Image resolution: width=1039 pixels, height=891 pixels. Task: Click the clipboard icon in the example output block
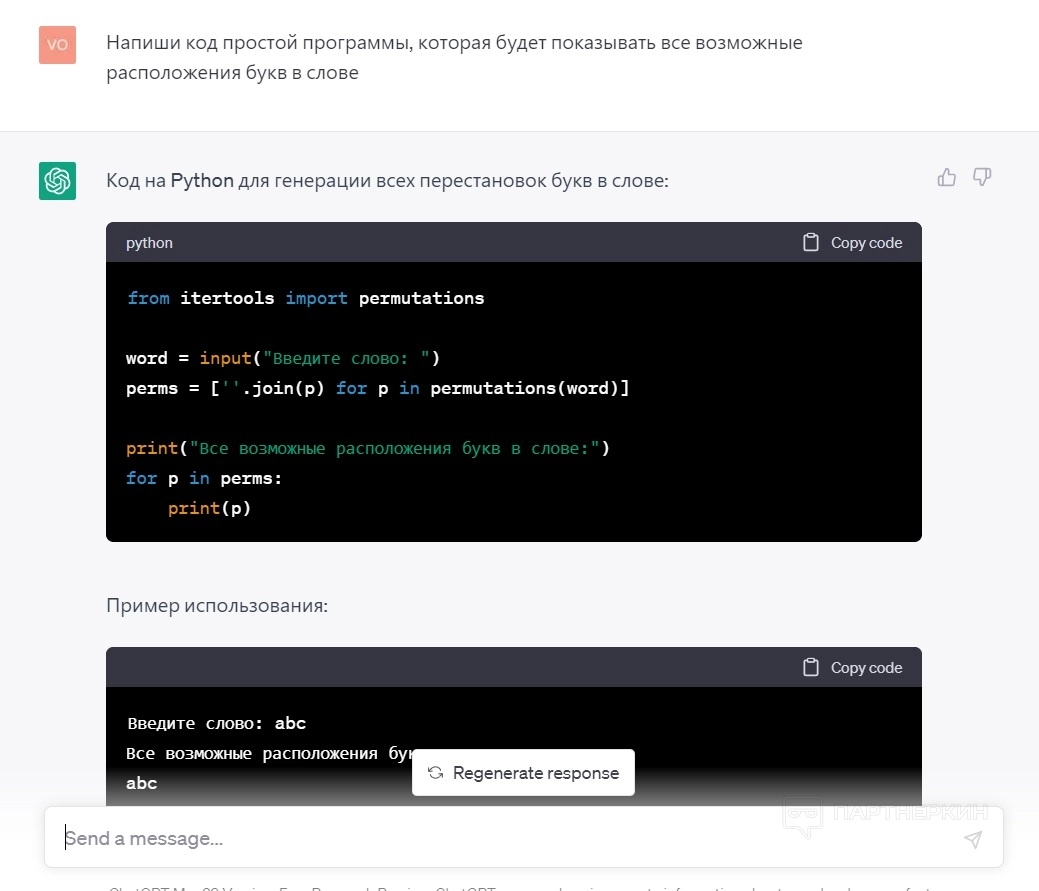[811, 668]
